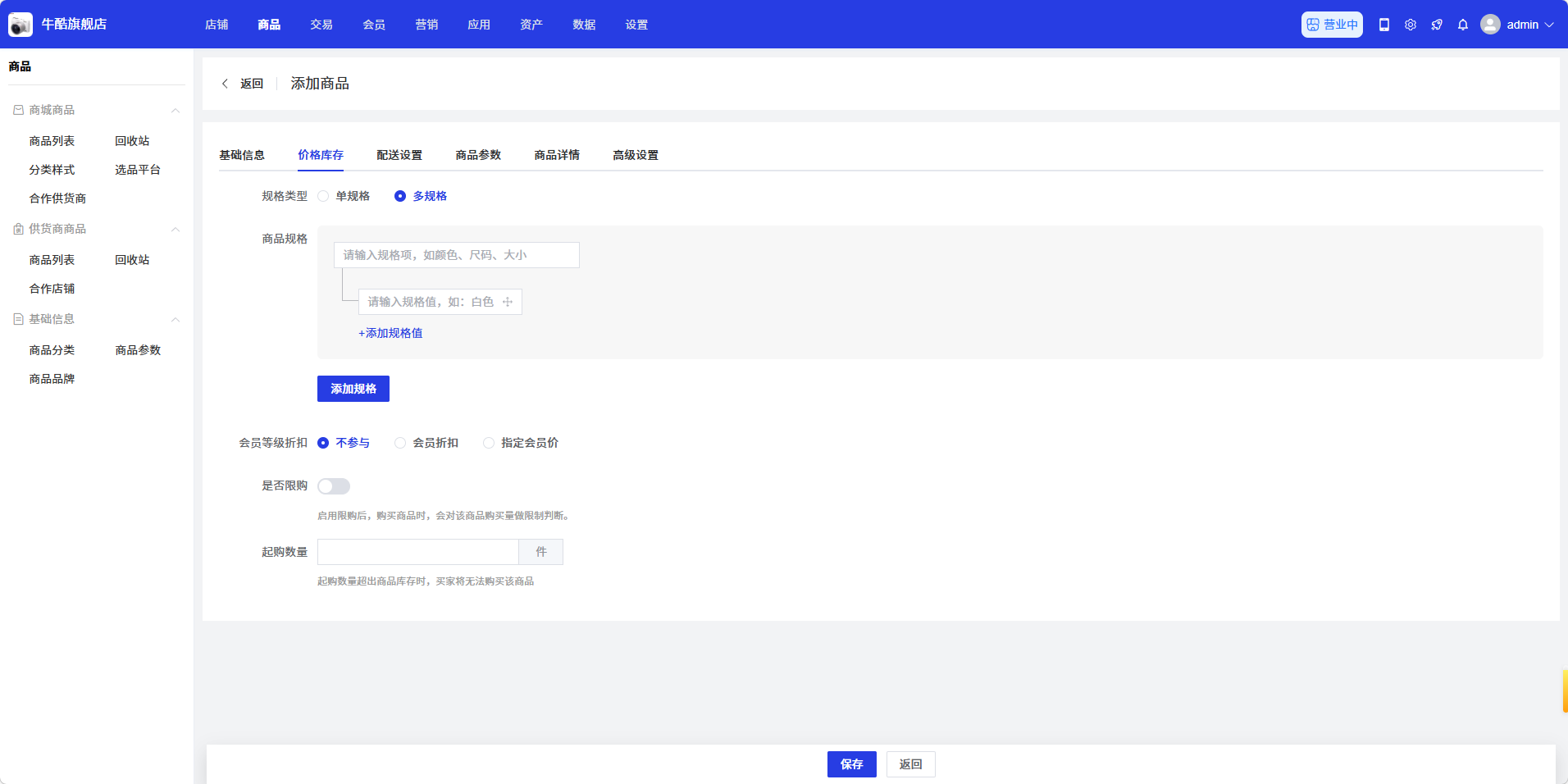Click the back arrow icon beside 返回

(225, 84)
